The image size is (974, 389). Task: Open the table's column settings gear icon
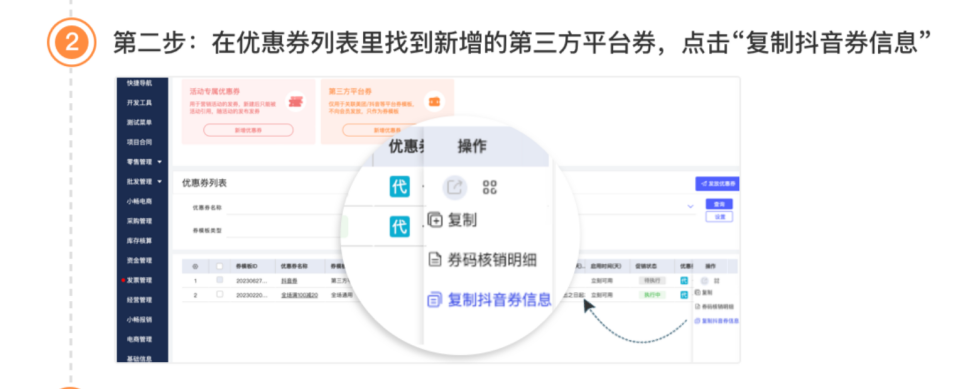195,266
